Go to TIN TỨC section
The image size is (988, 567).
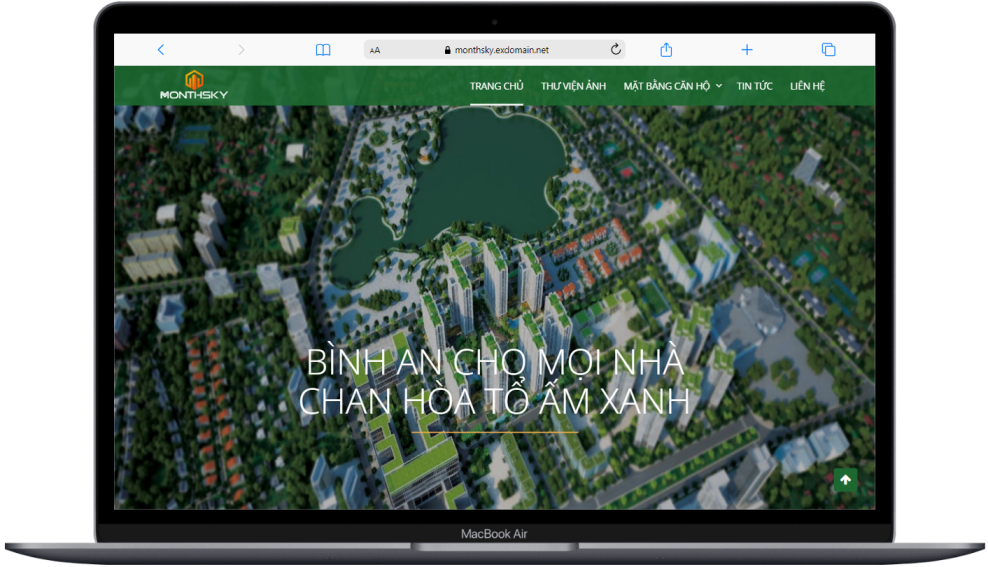754,86
